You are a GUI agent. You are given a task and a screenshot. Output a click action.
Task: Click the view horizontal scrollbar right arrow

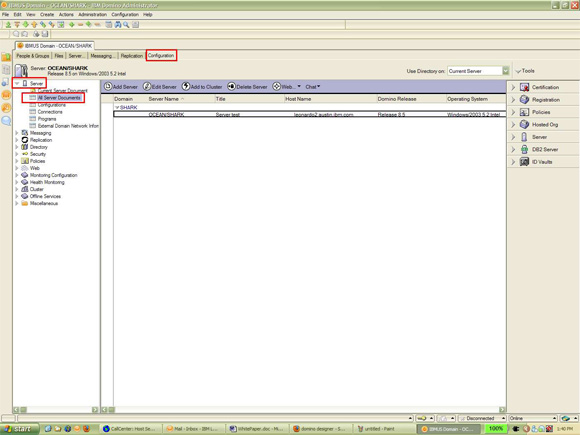[502, 409]
